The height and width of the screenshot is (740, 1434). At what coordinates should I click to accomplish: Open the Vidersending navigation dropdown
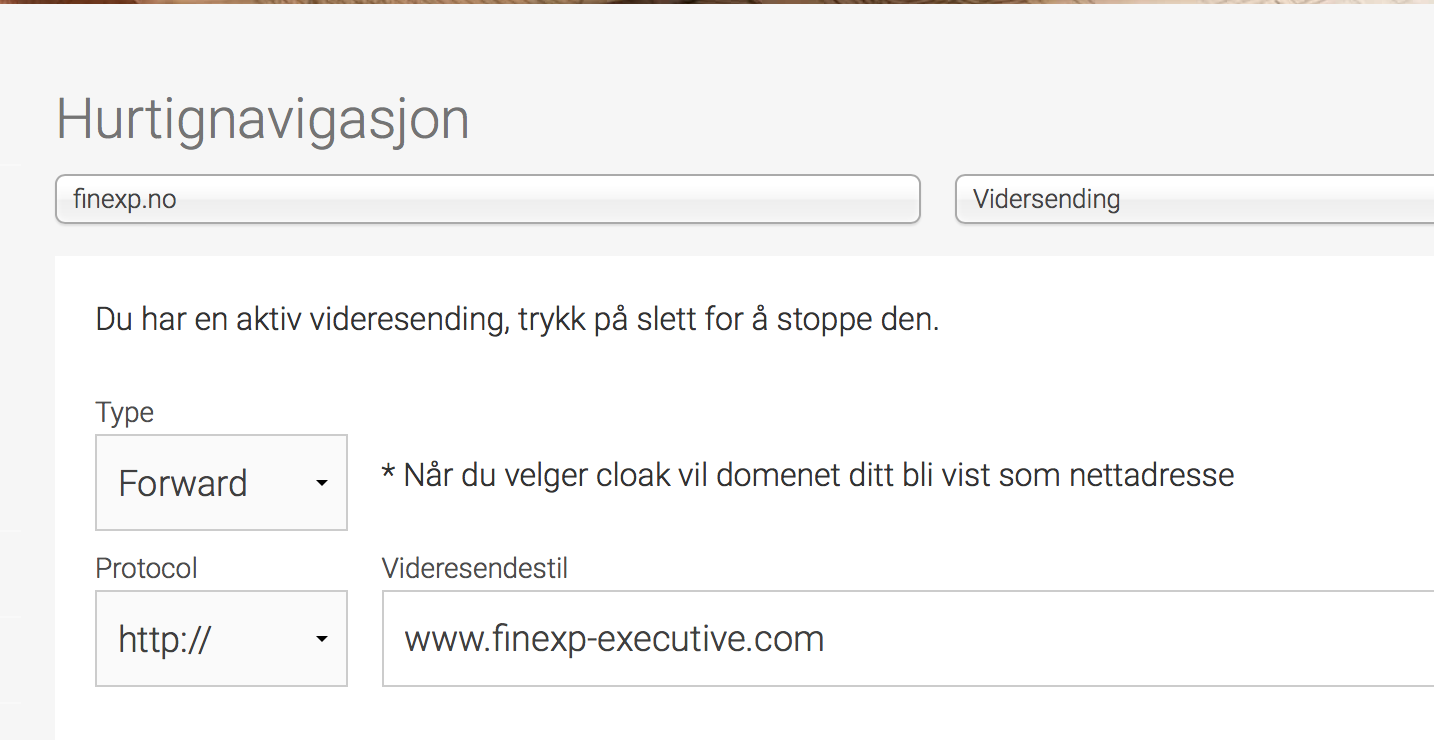coord(1195,199)
